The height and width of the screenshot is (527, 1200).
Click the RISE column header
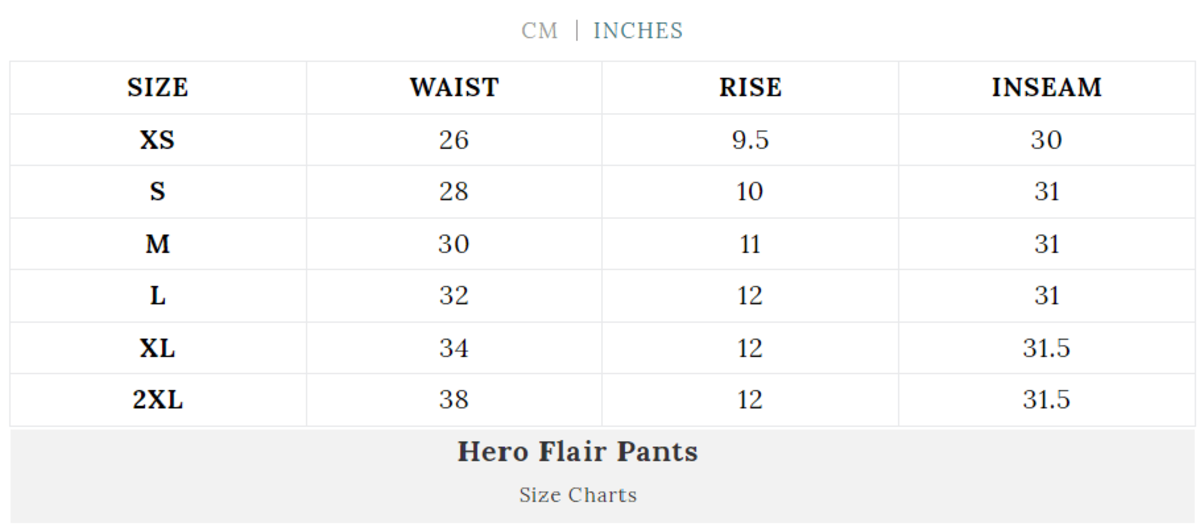point(750,88)
